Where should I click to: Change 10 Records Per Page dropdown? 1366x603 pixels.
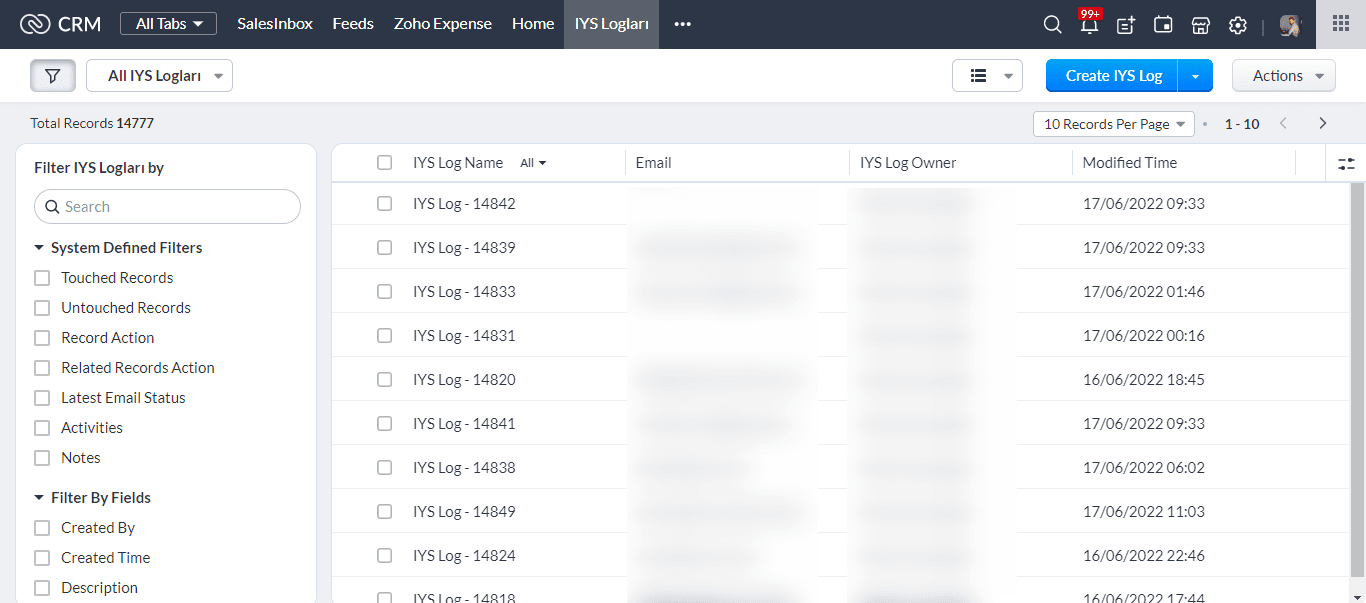tap(1114, 124)
